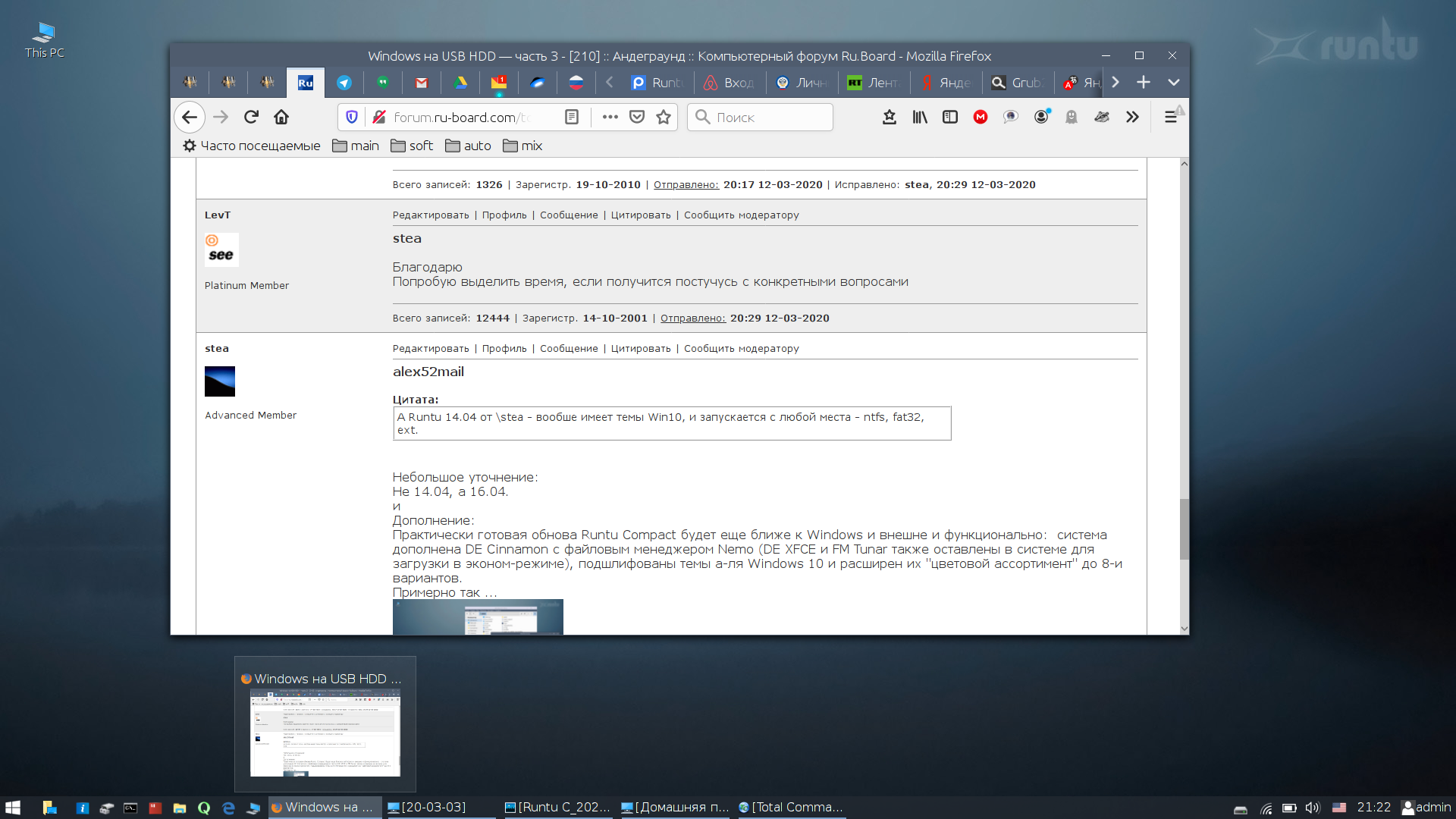The width and height of the screenshot is (1456, 819).
Task: Open Windows Start button on taskbar
Action: coord(13,808)
